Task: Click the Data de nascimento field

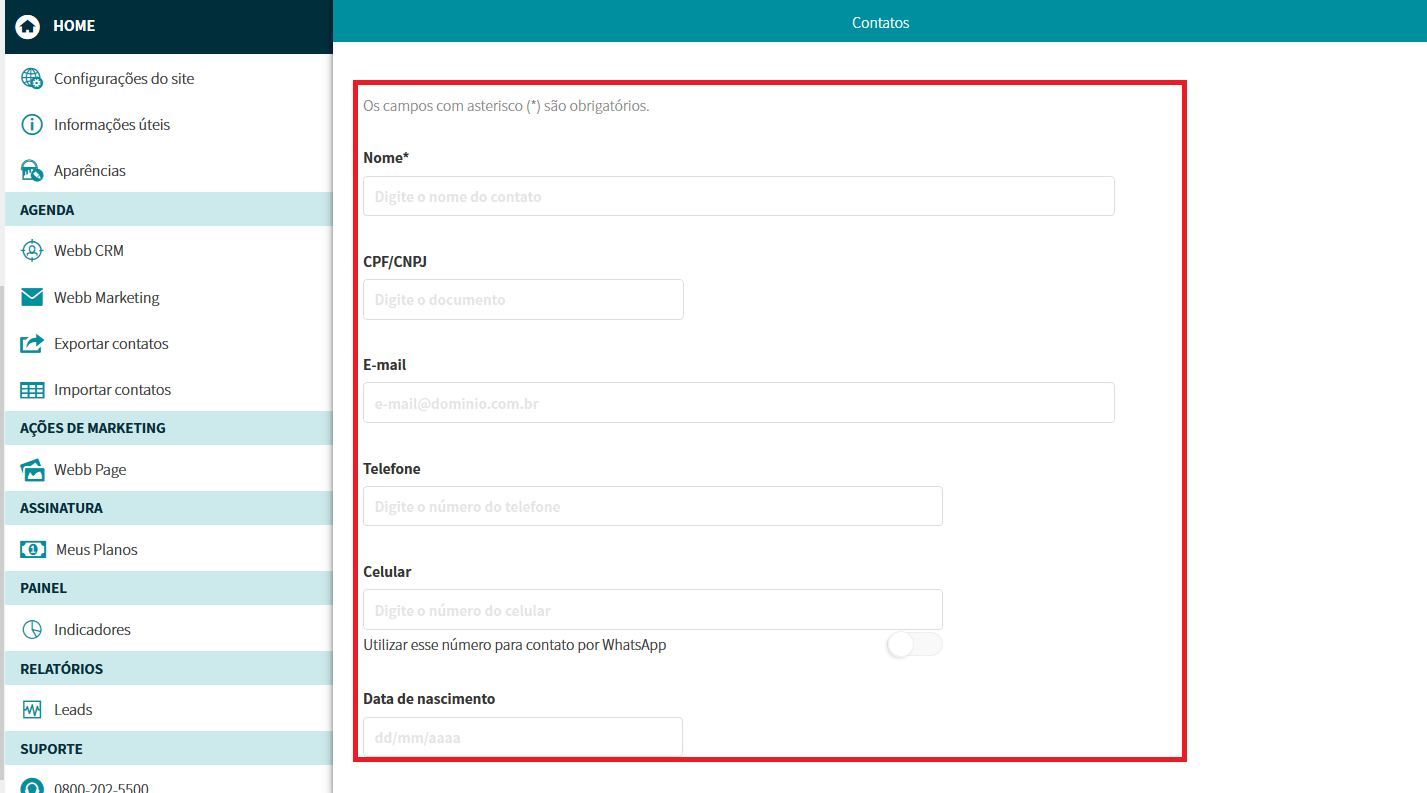Action: tap(522, 738)
